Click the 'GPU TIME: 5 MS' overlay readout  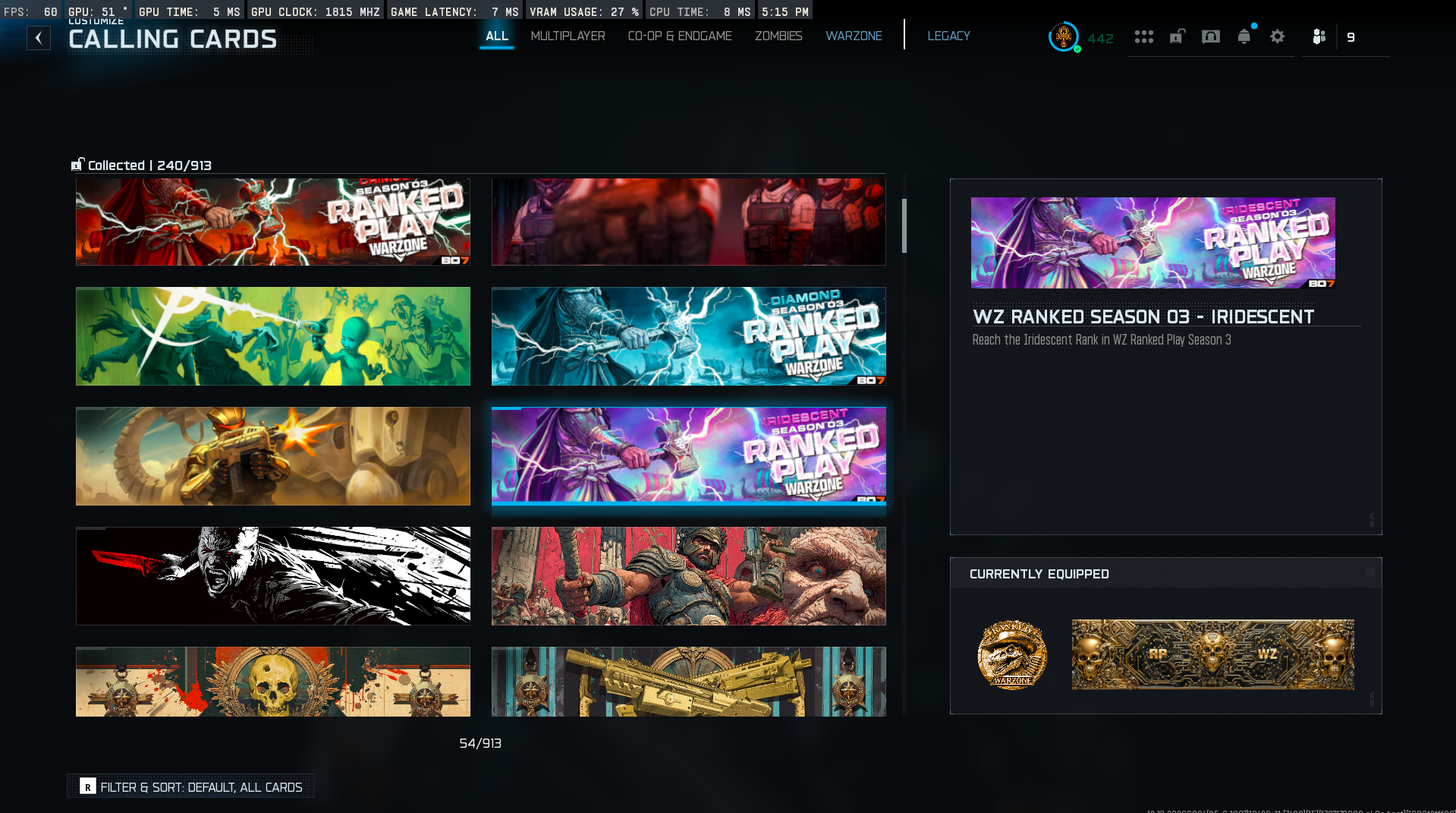[x=189, y=11]
